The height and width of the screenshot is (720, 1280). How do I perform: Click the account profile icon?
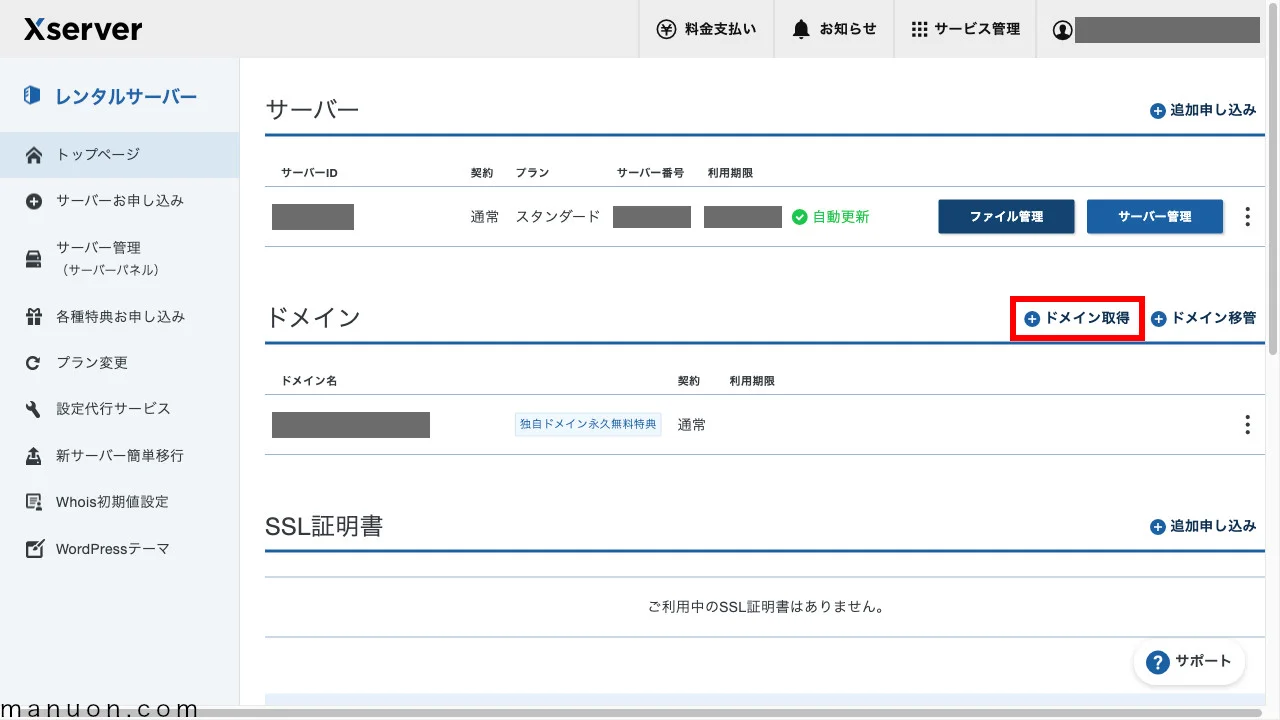(1062, 29)
